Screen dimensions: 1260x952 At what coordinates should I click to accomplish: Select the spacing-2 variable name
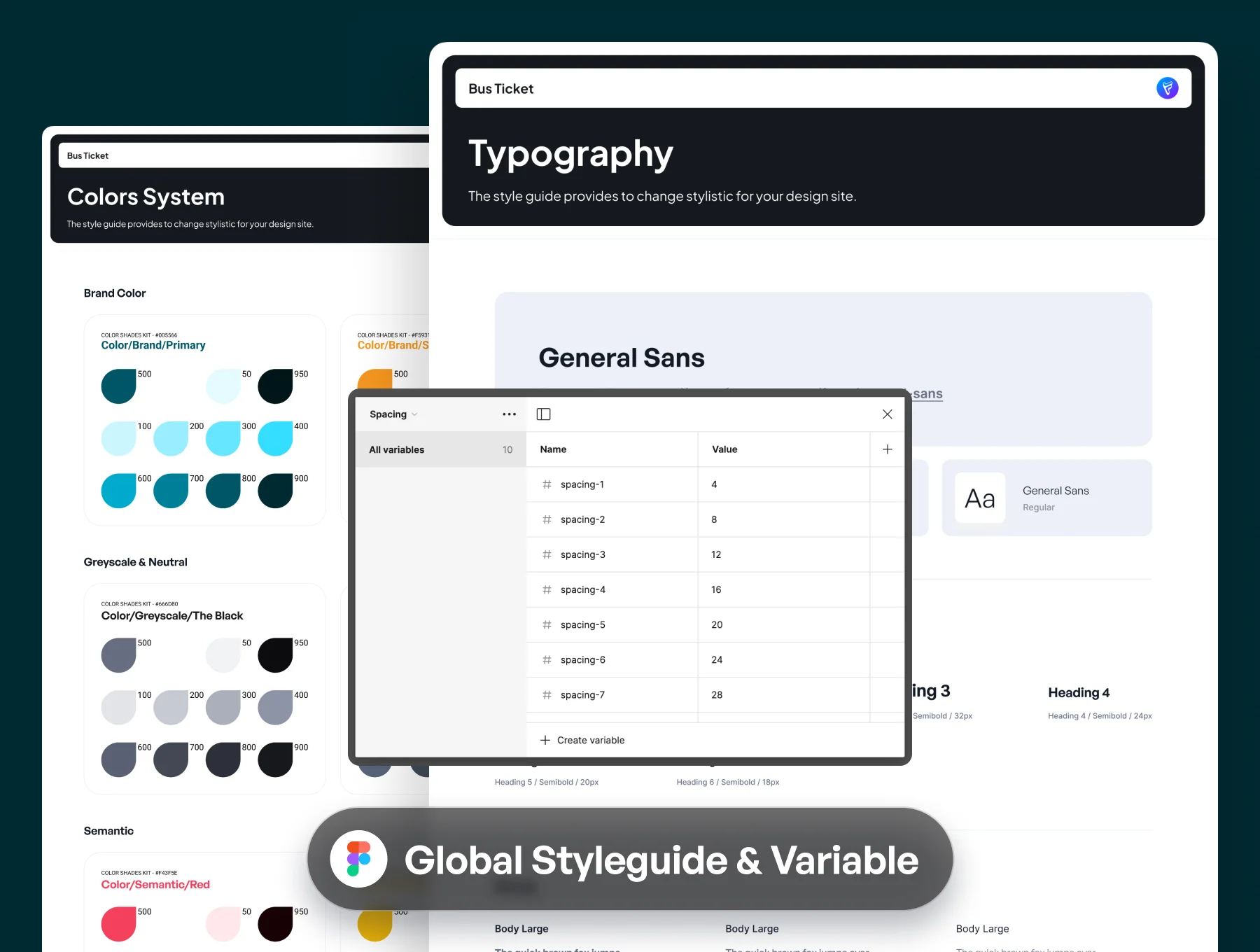click(x=582, y=519)
